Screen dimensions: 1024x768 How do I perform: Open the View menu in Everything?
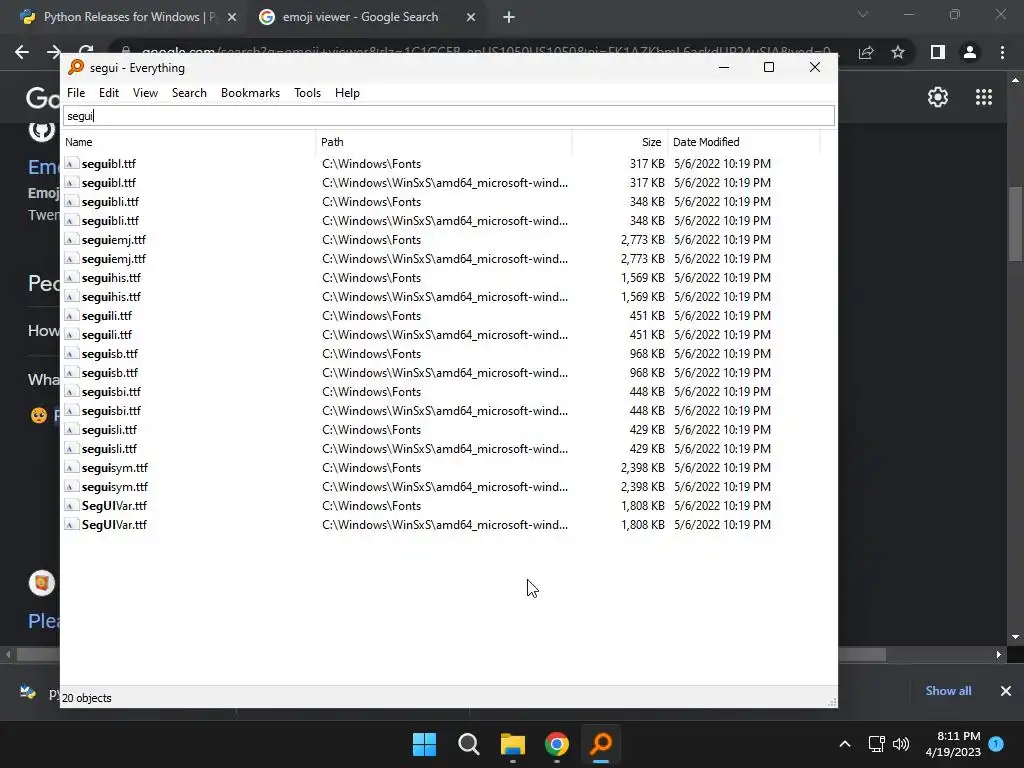[145, 93]
